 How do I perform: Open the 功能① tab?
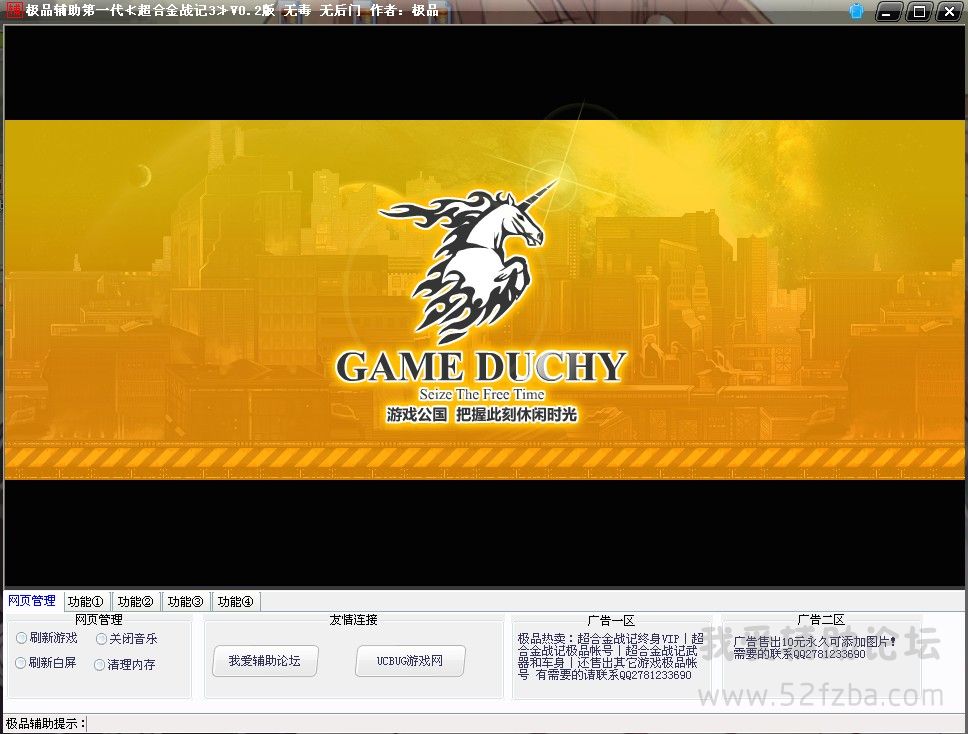(86, 601)
